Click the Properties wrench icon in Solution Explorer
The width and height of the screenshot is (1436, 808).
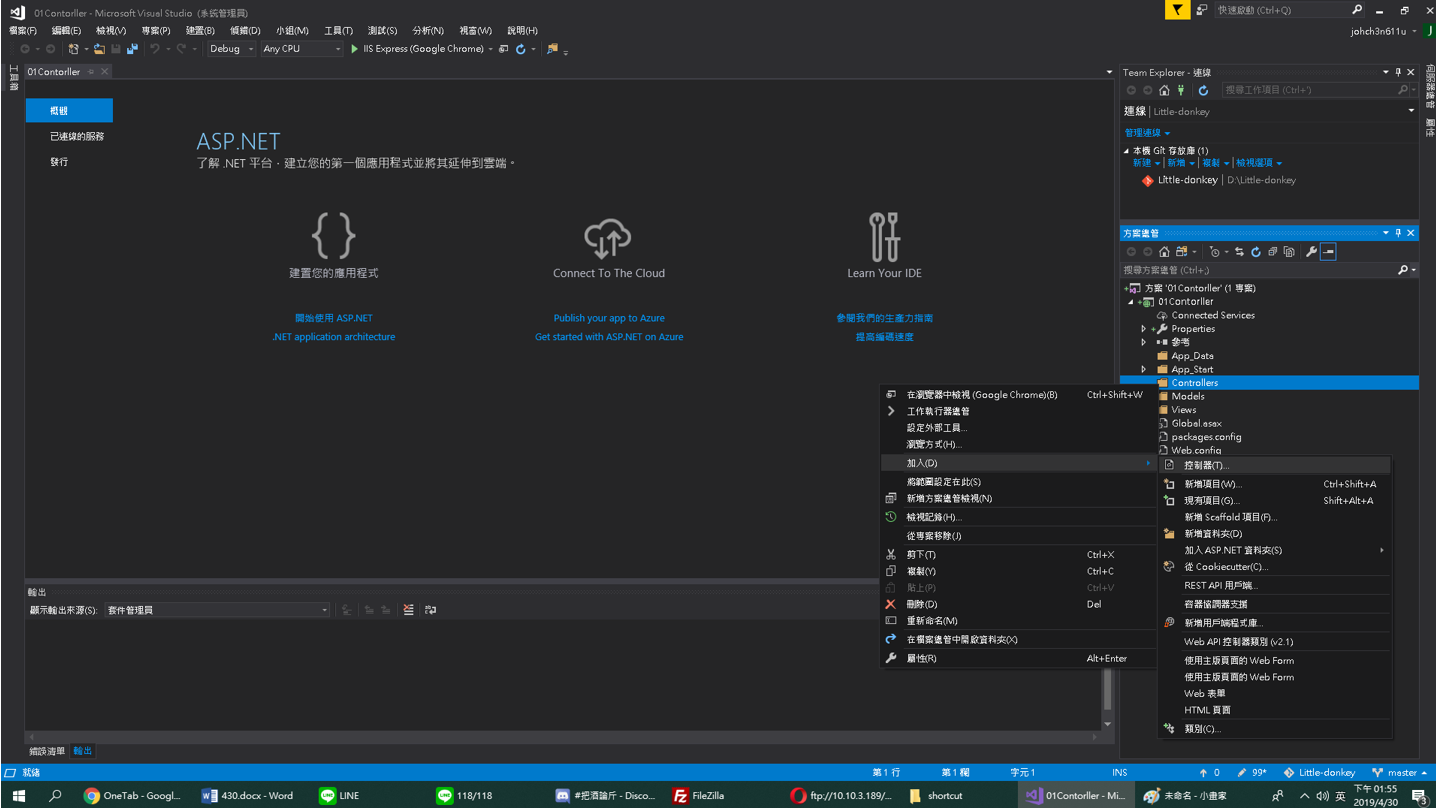(1311, 252)
